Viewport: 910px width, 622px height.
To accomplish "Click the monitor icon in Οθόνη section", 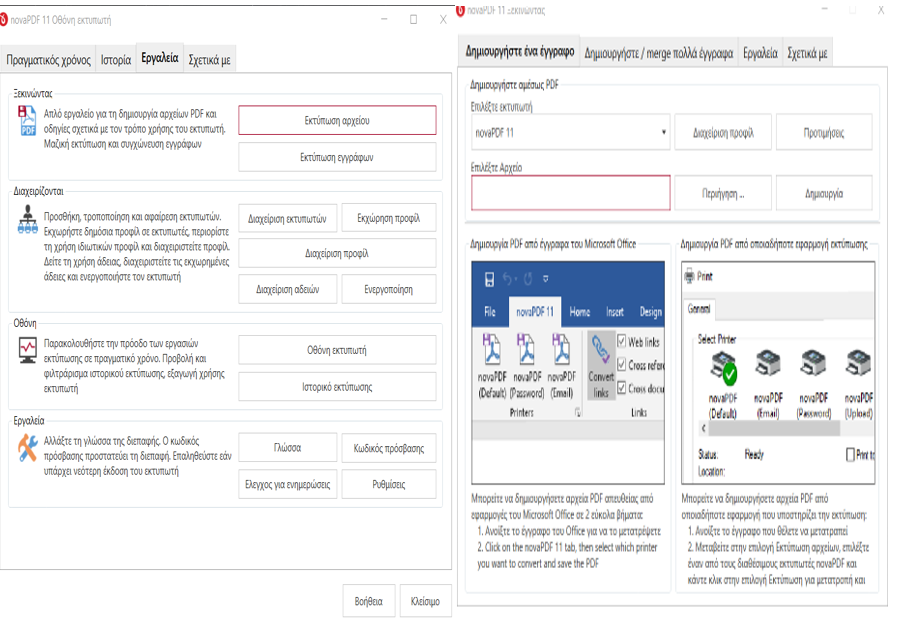I will [27, 351].
